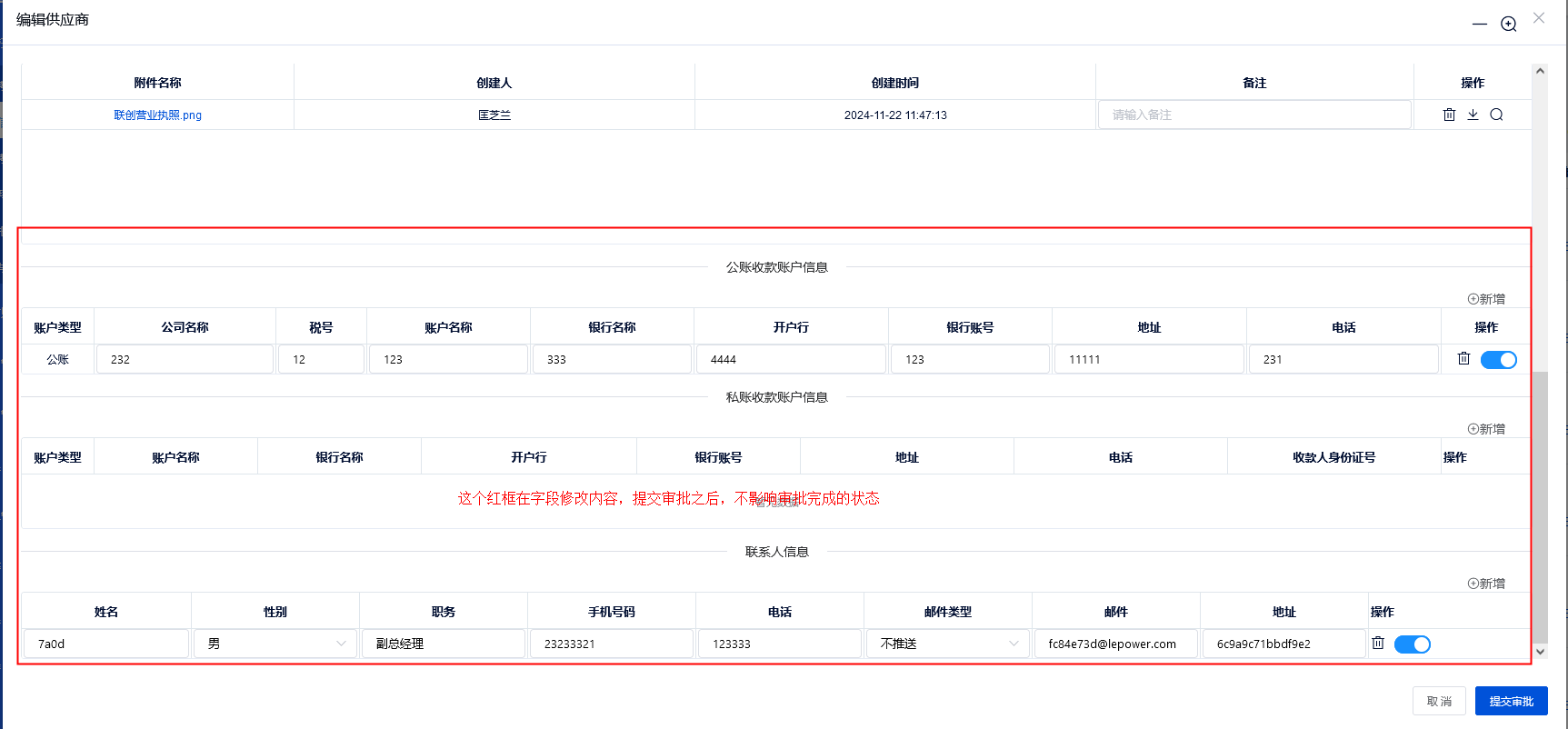Click the 取消 button

tap(1439, 701)
